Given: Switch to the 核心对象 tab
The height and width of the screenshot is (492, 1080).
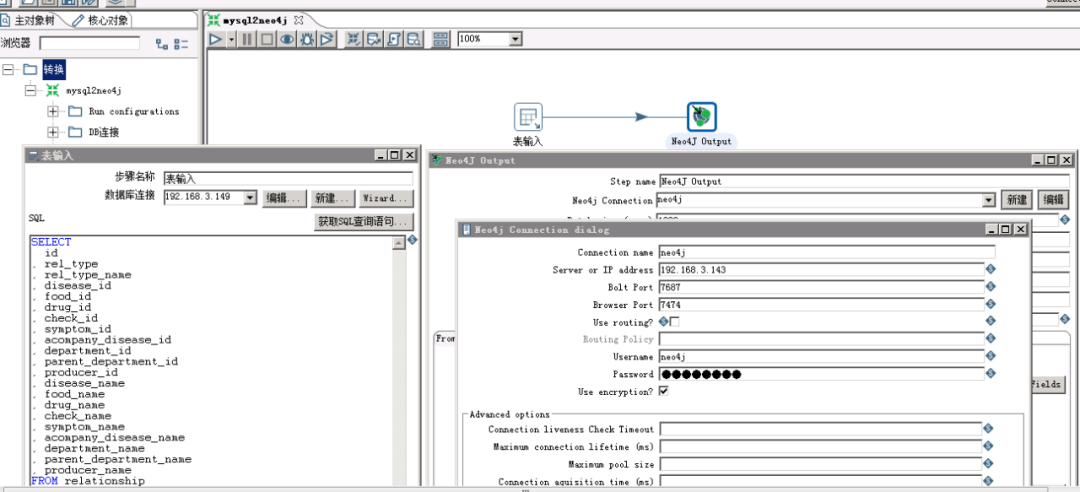Looking at the screenshot, I should pyautogui.click(x=101, y=20).
